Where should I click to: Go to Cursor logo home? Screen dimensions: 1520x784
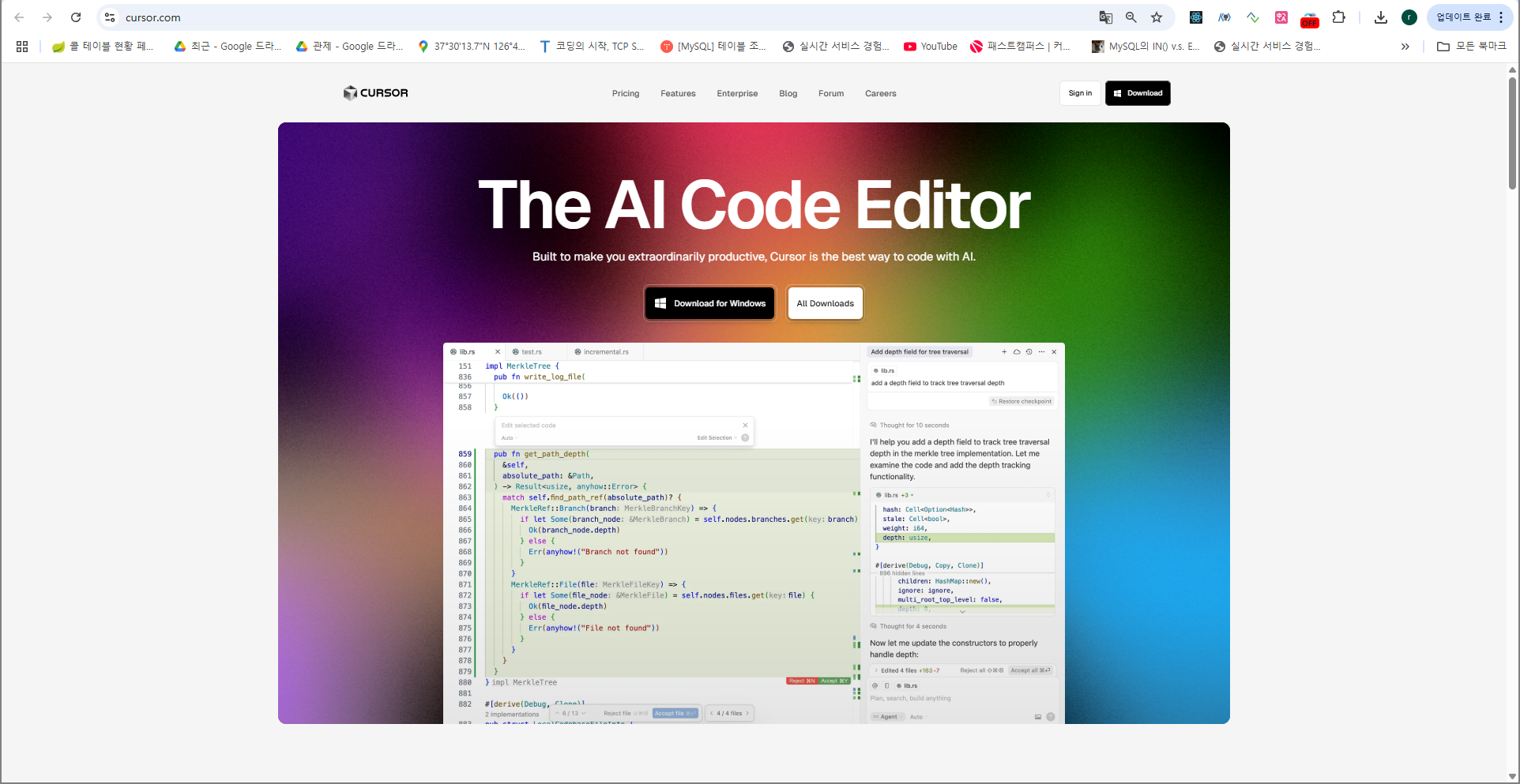click(x=376, y=93)
